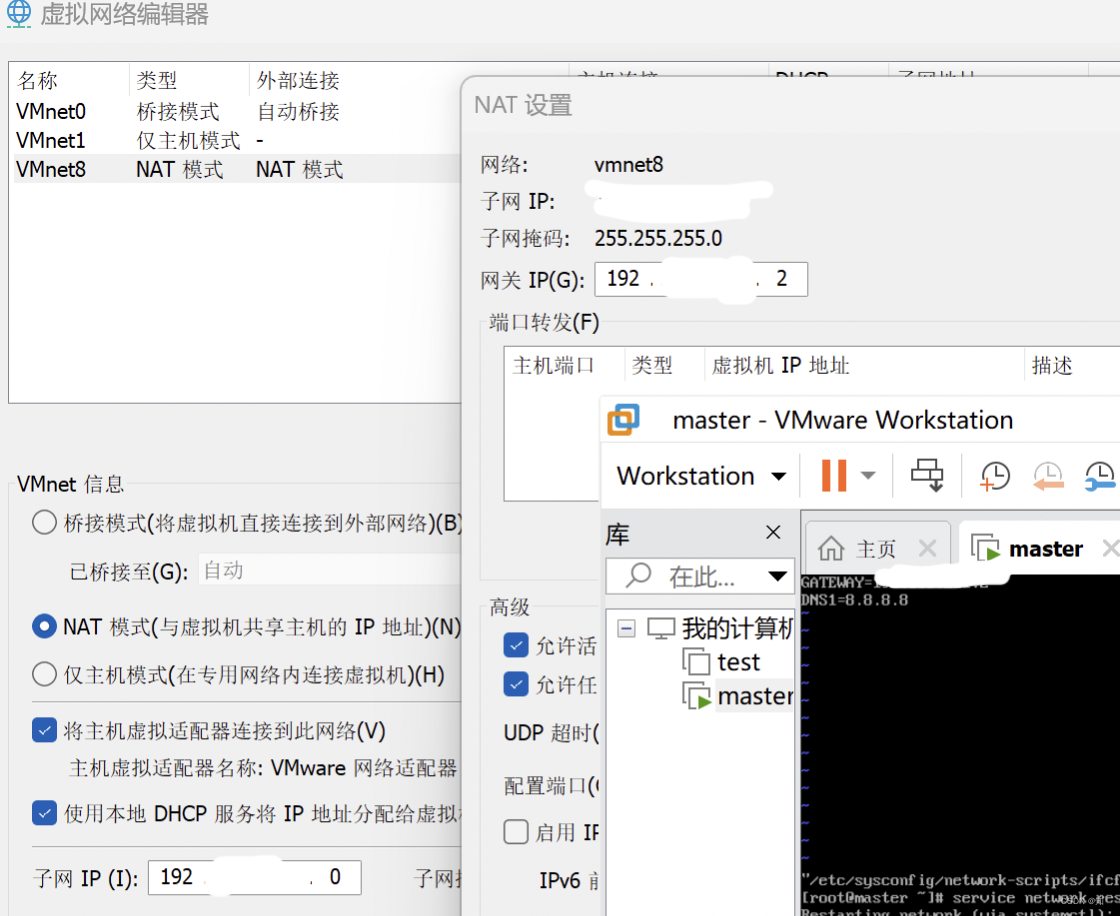Click the virtual network editor globe icon
This screenshot has height=916, width=1120.
coord(19,15)
